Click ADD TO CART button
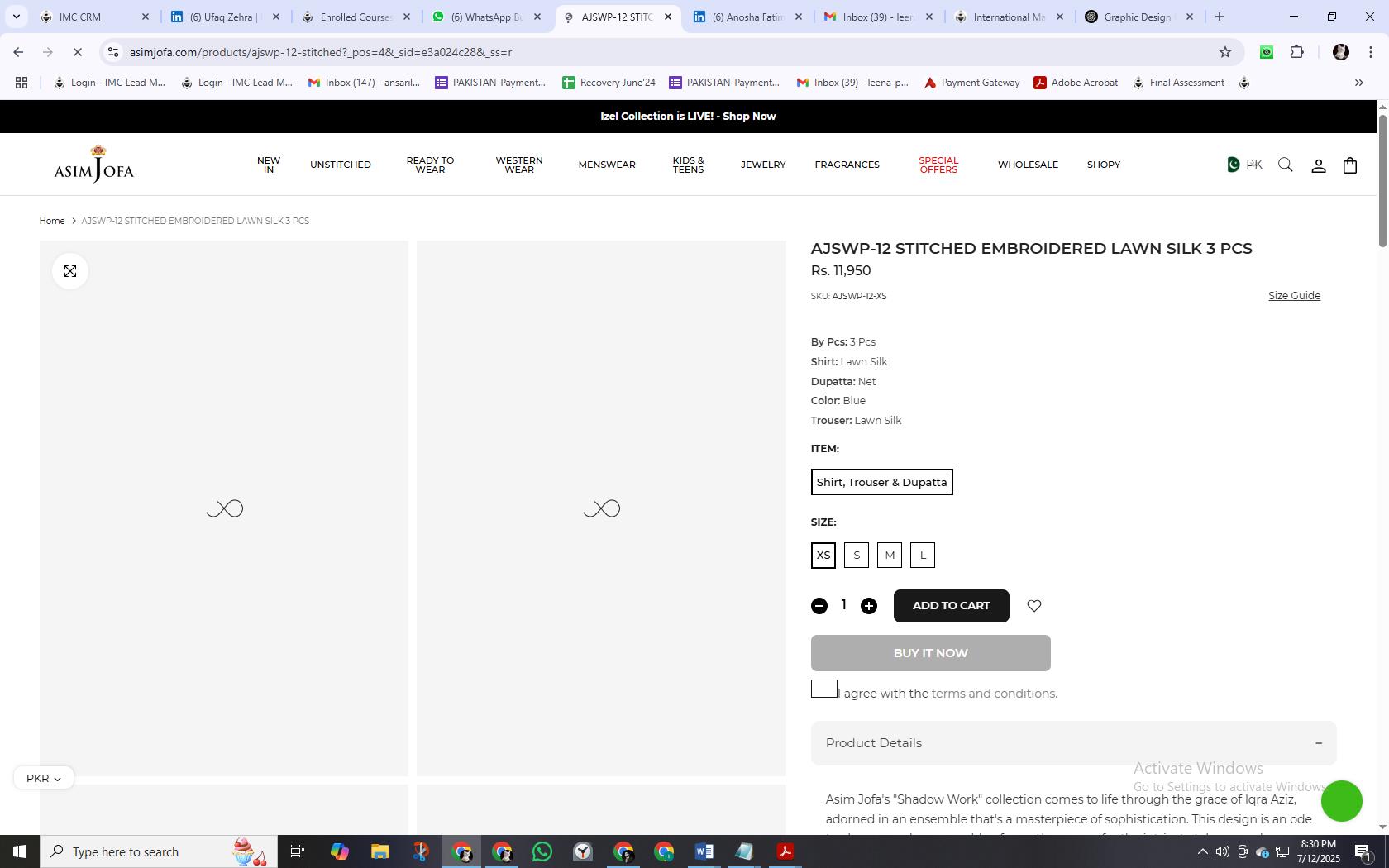 click(x=952, y=606)
